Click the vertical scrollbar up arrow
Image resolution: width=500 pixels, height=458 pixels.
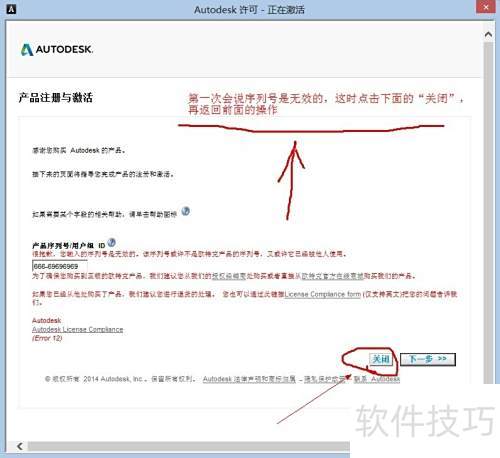click(x=488, y=34)
